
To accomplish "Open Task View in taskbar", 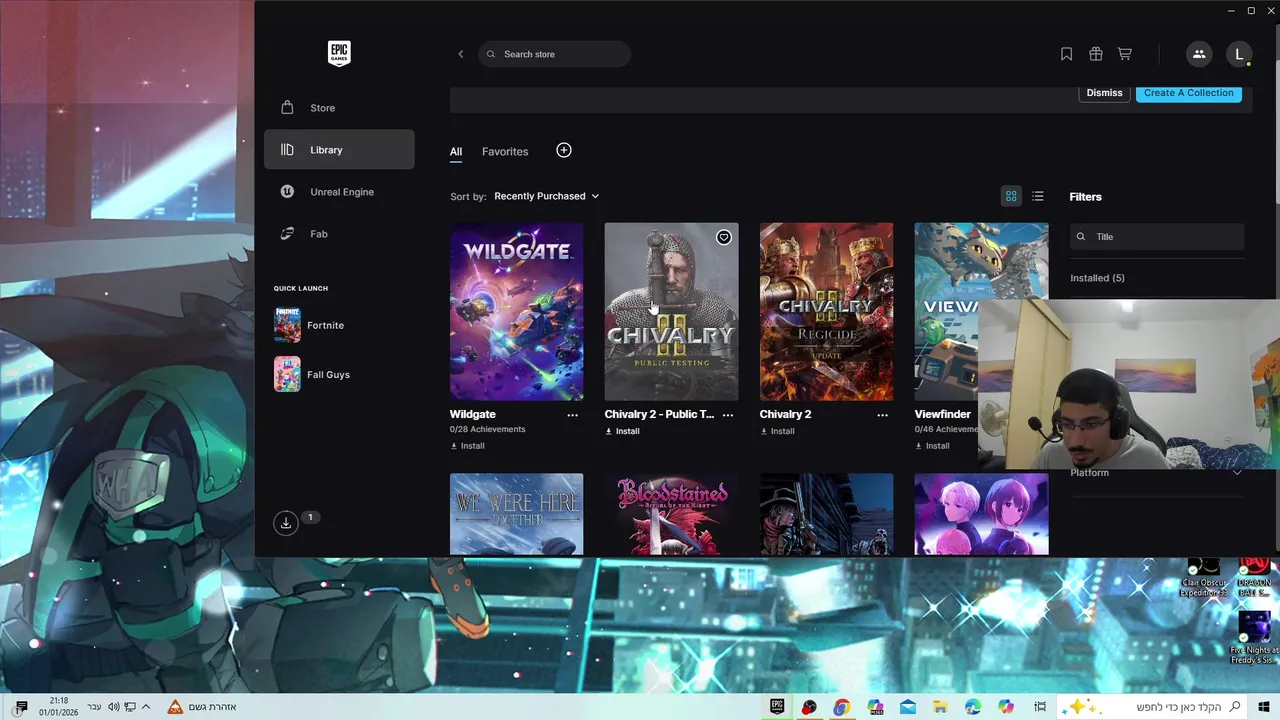I will click(x=1040, y=706).
